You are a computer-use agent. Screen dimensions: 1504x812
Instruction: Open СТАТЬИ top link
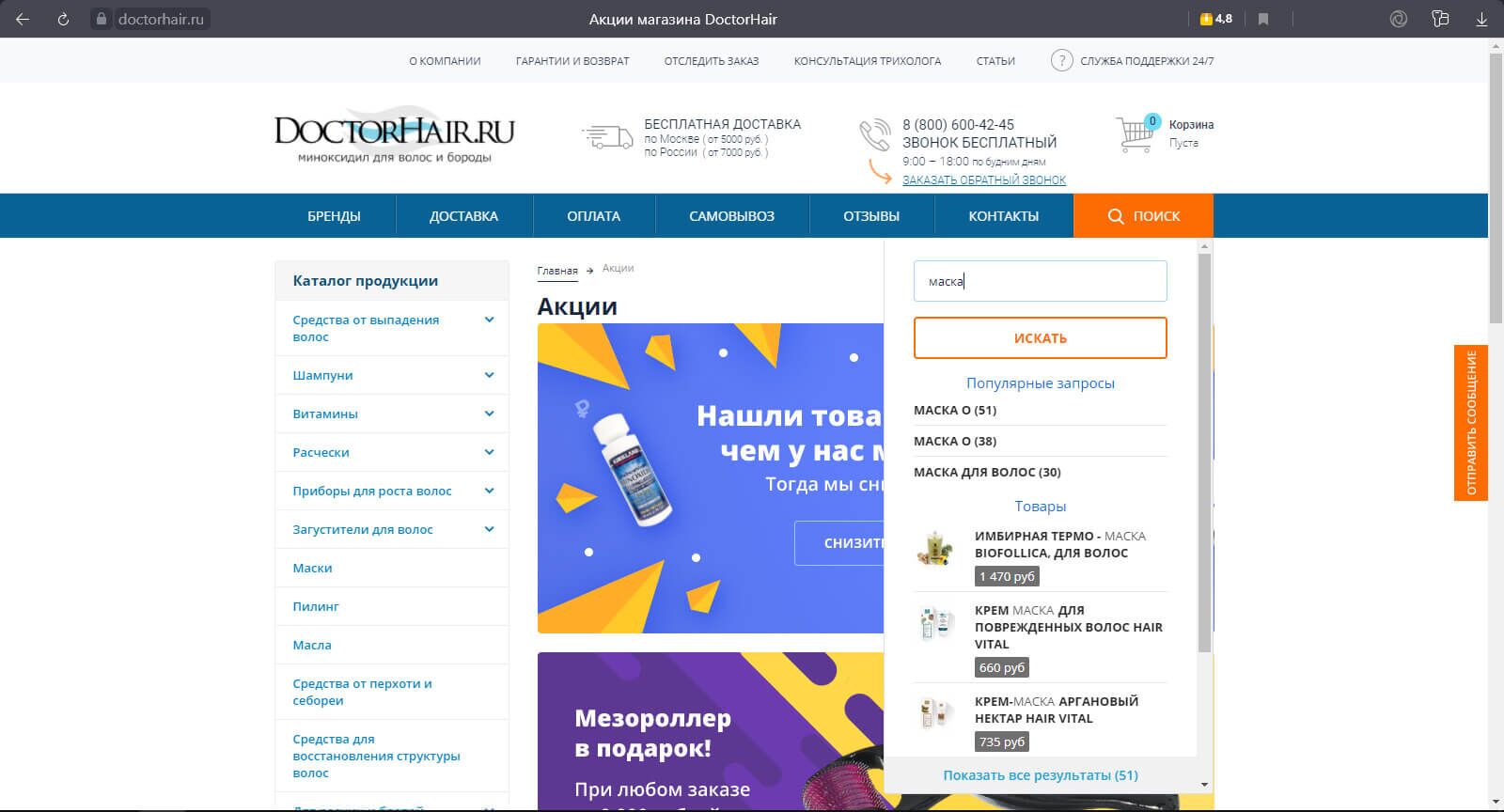pyautogui.click(x=995, y=61)
